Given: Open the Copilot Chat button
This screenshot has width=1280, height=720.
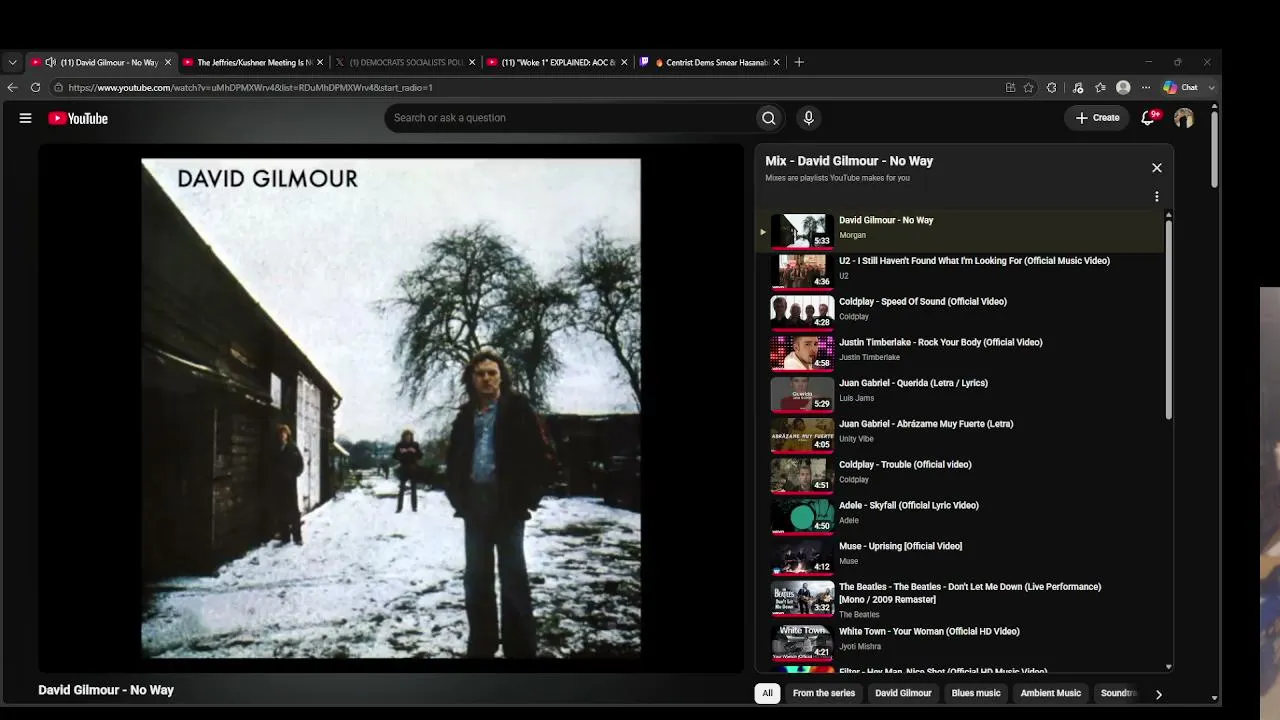Looking at the screenshot, I should click(x=1181, y=88).
